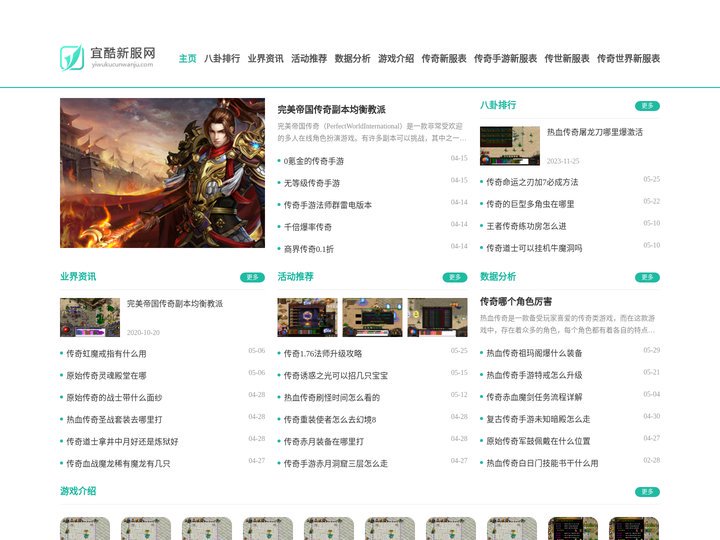Open article 传奇赤月装备在哪里打
The height and width of the screenshot is (540, 720).
324,442
